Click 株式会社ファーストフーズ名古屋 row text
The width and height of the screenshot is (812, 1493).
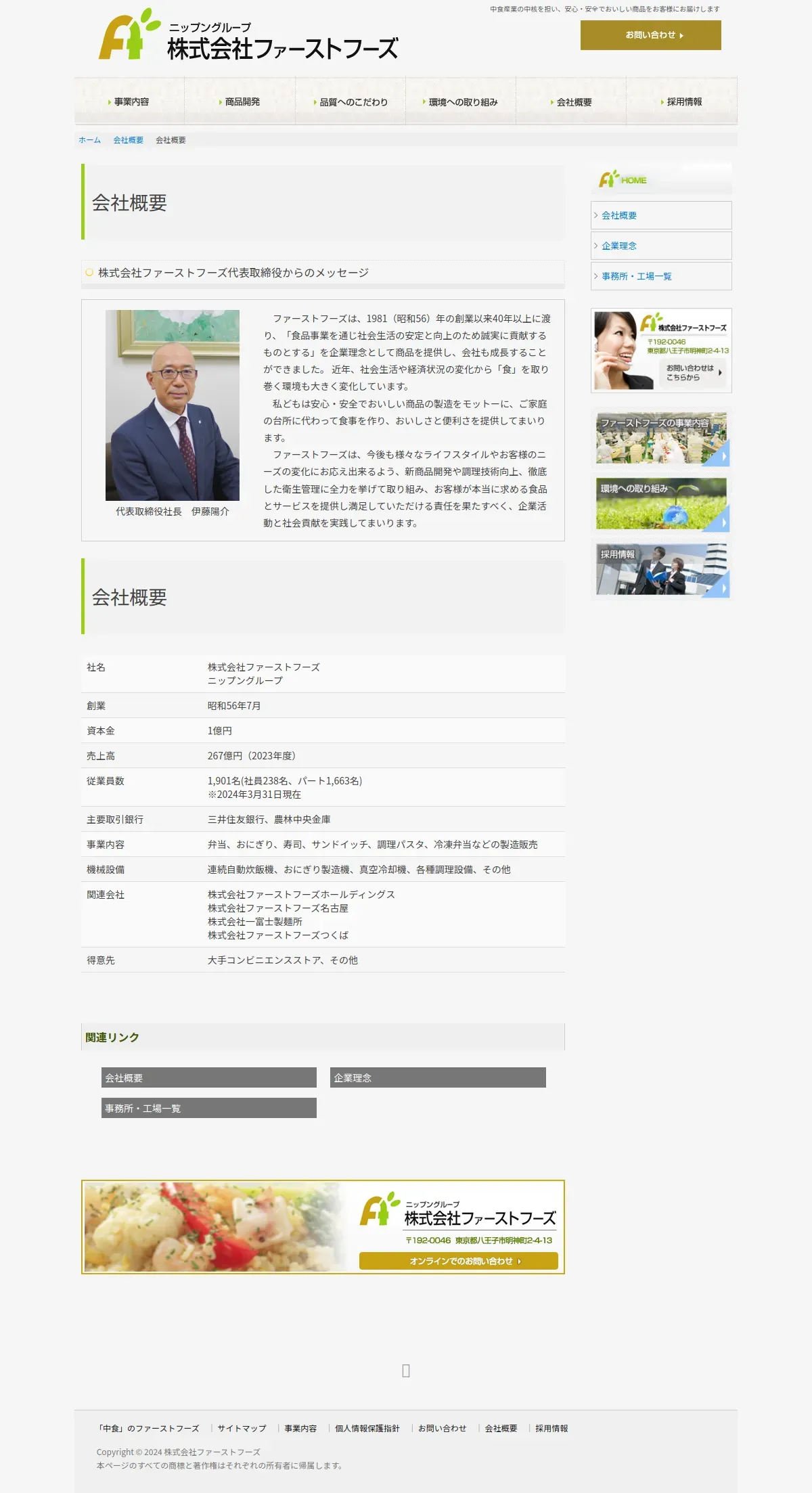(278, 908)
